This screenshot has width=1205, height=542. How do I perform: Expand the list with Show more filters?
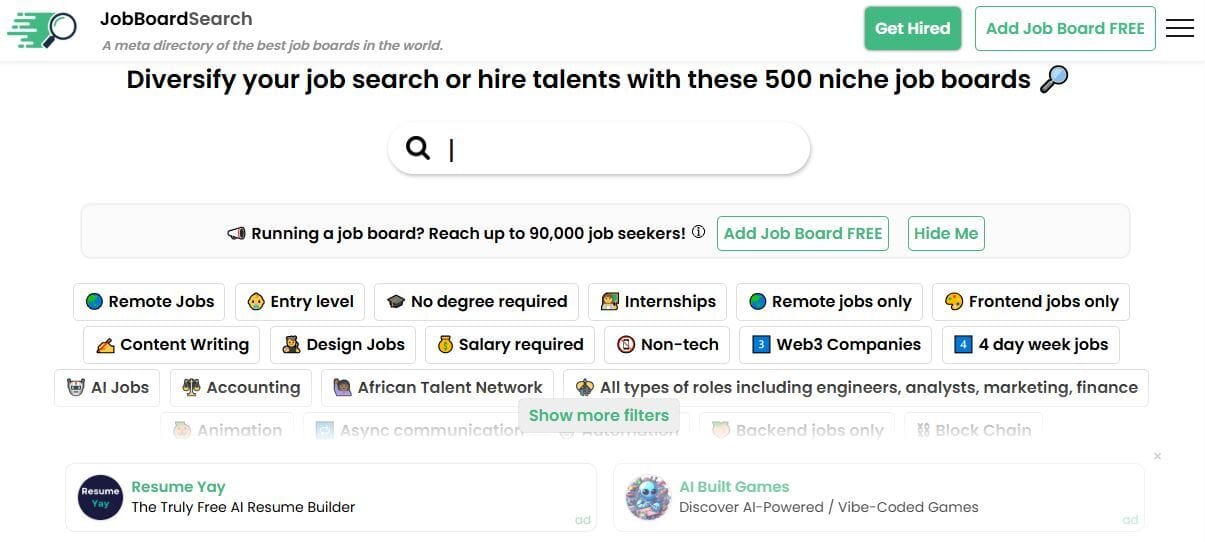[598, 415]
